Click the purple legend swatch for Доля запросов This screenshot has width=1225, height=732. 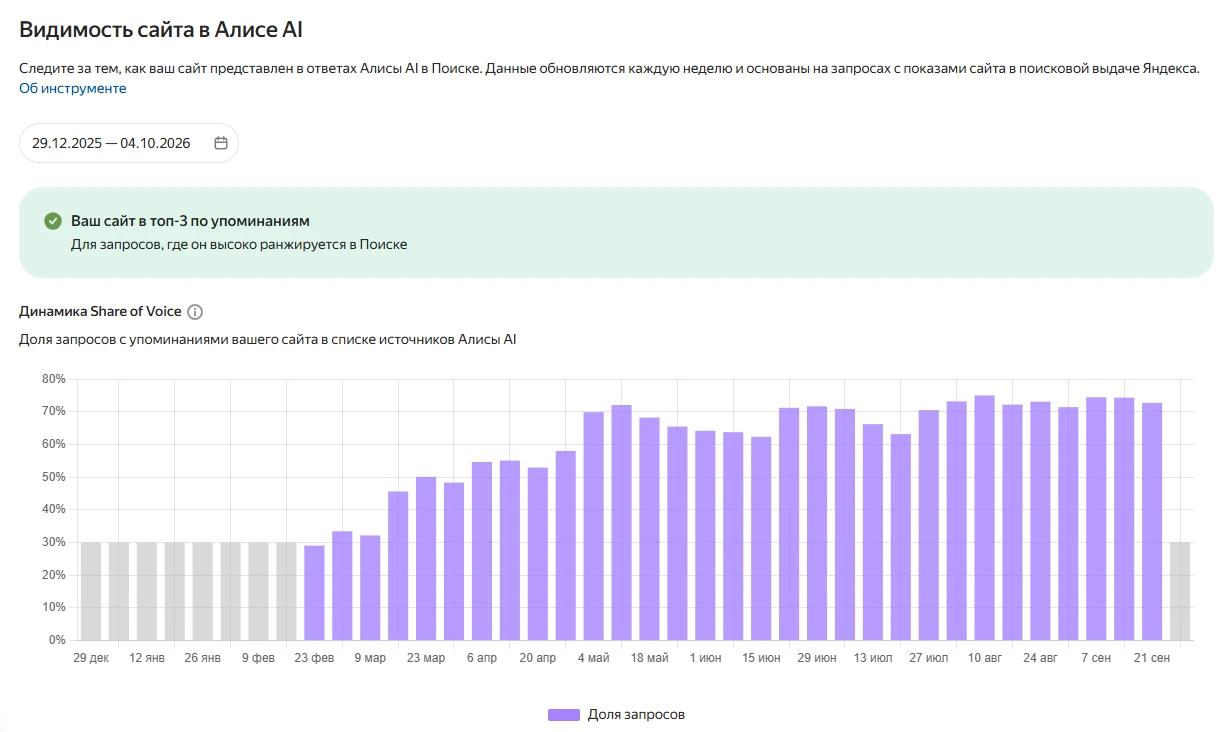(x=564, y=714)
